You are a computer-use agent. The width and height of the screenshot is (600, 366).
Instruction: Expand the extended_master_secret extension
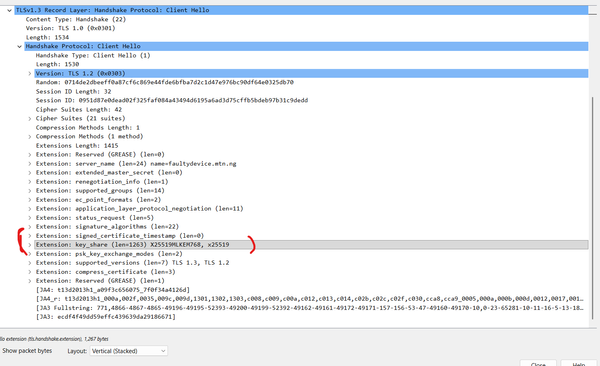coord(29,173)
